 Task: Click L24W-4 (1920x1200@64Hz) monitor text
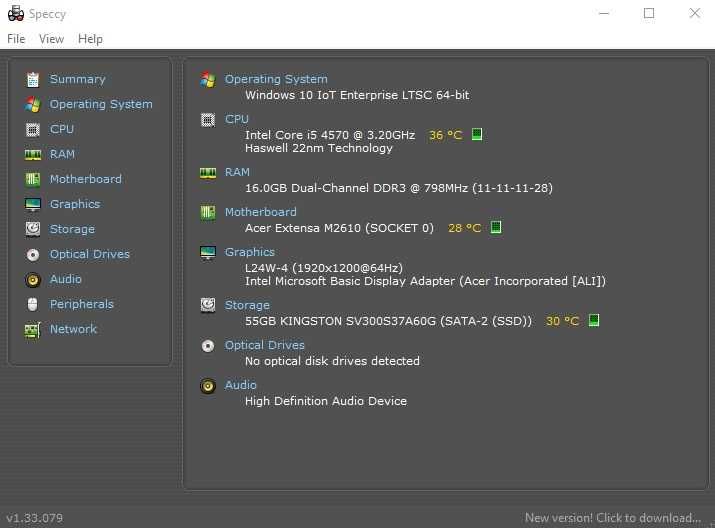click(x=324, y=268)
